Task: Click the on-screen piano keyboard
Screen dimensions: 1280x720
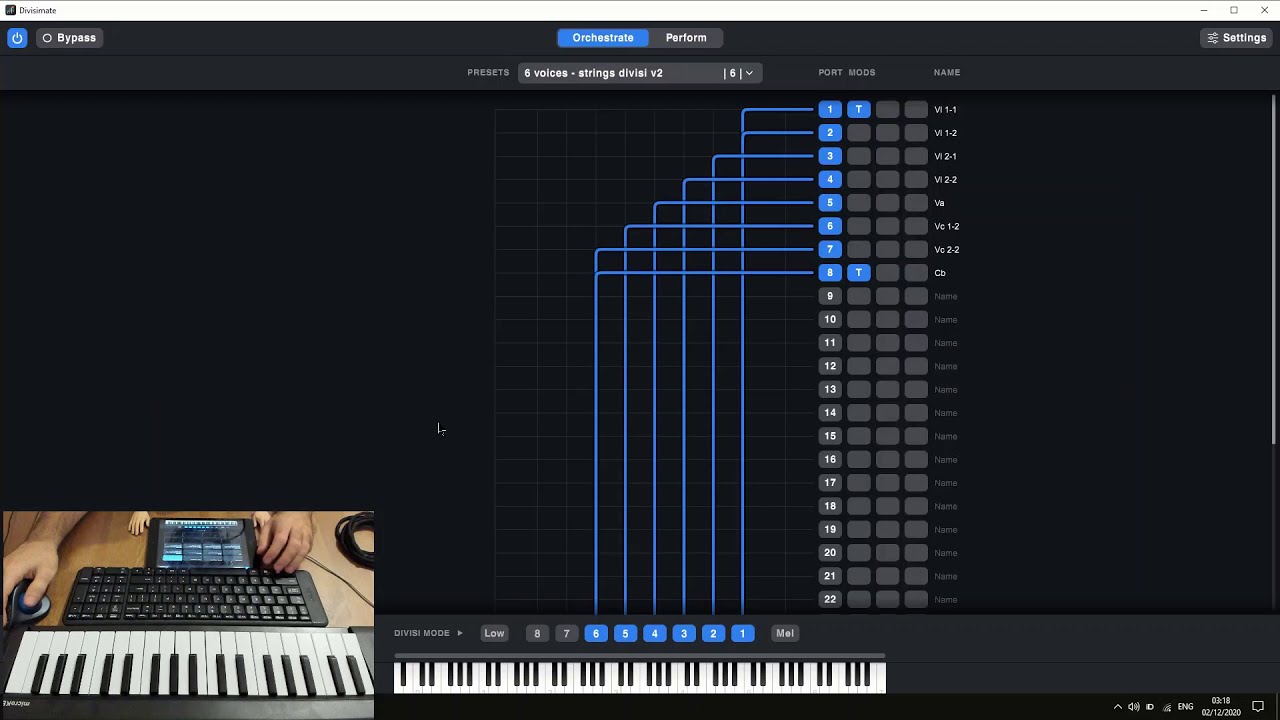Action: 640,677
